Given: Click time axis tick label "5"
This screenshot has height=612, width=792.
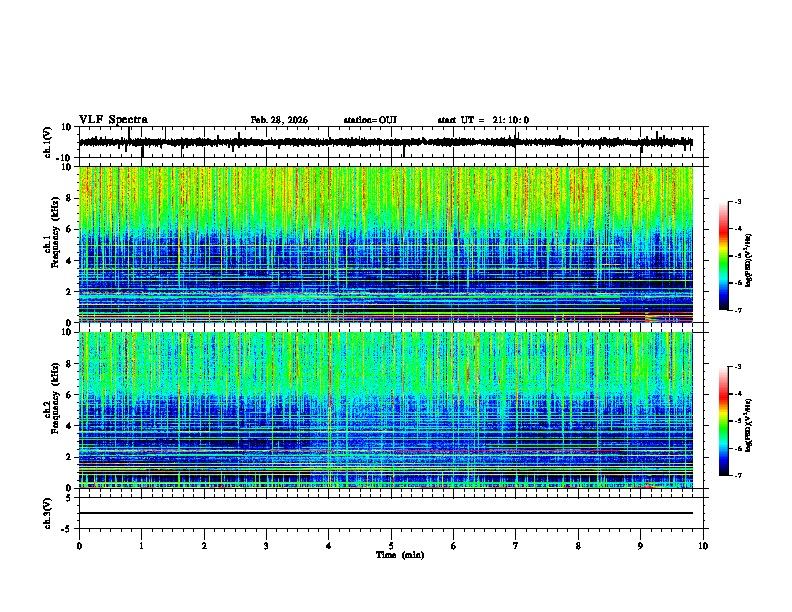Looking at the screenshot, I should coord(391,546).
